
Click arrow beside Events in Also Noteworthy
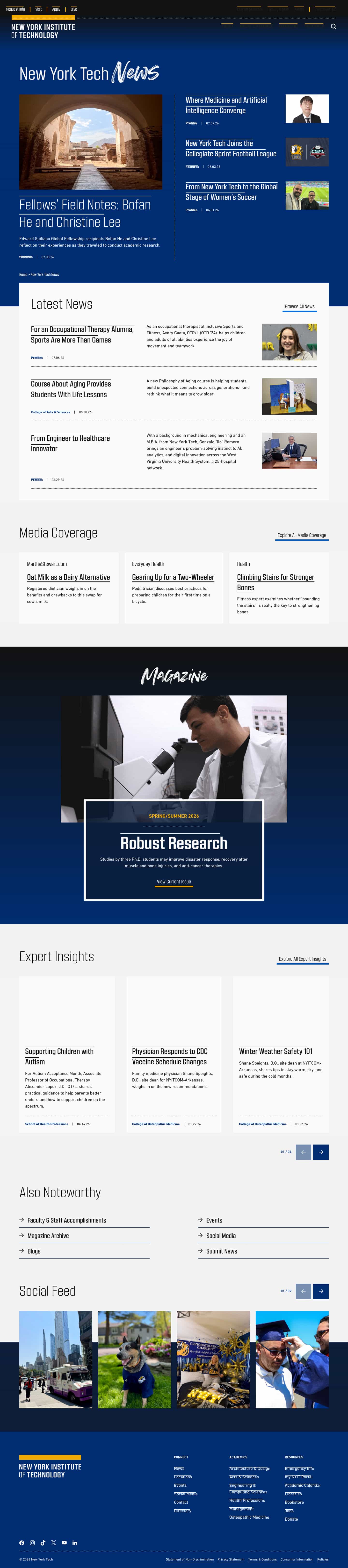click(201, 1220)
